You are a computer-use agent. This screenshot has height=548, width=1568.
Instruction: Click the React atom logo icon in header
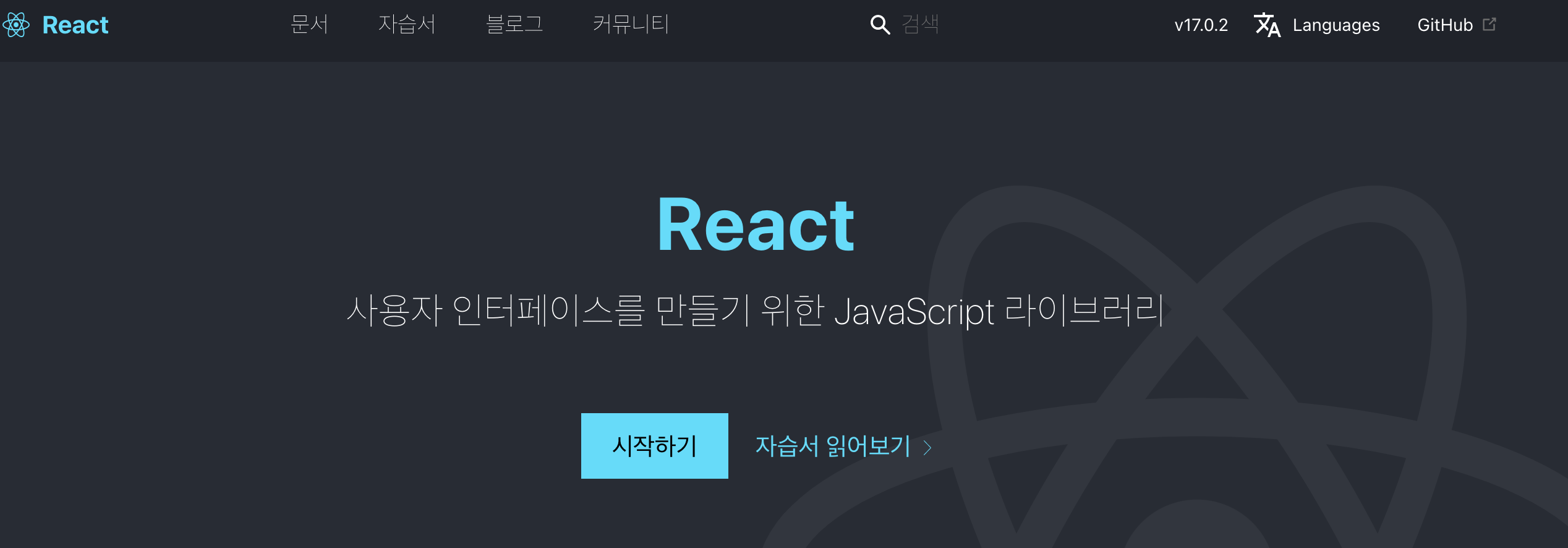16,25
